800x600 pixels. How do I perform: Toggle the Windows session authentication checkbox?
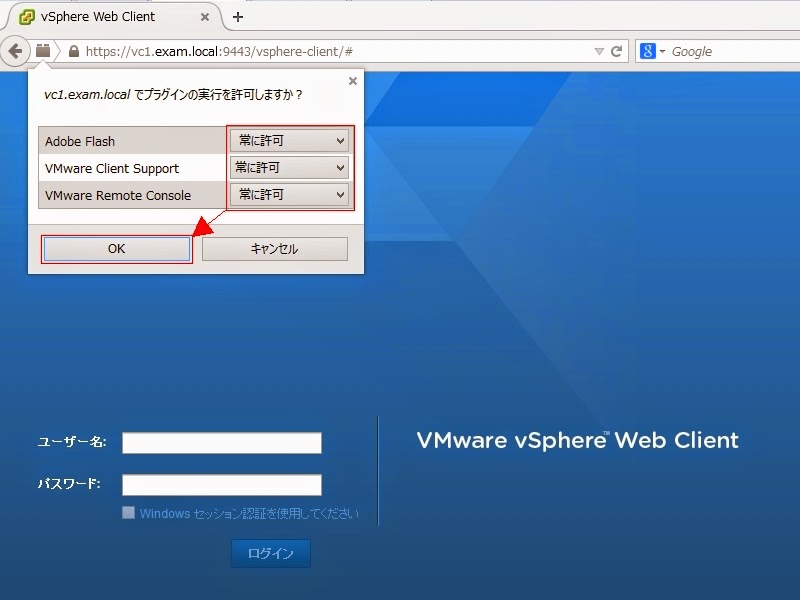coord(128,513)
